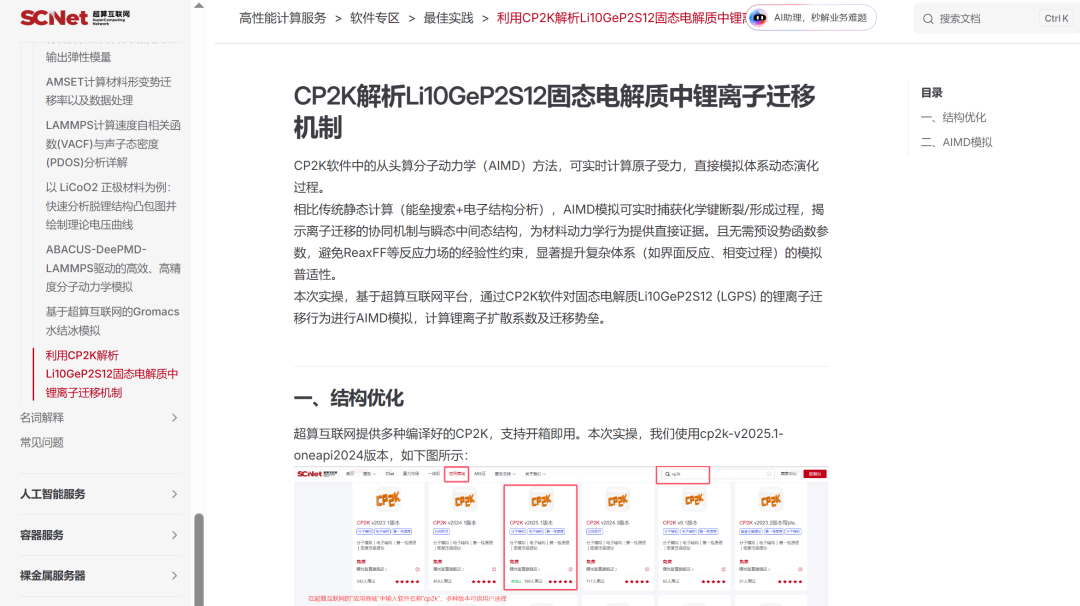This screenshot has height=606, width=1080.
Task: Click the sidebar vertical scrollbar thumb
Action: [x=199, y=558]
